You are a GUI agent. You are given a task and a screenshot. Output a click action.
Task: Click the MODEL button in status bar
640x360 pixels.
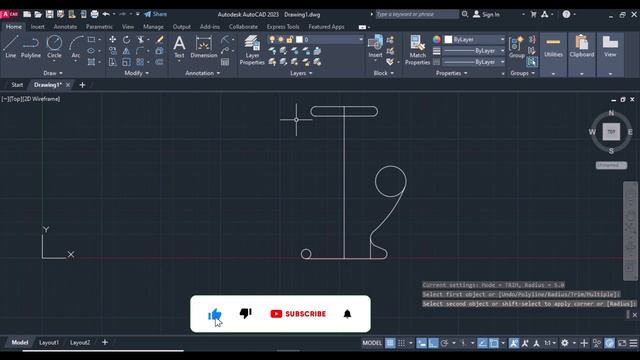(372, 343)
